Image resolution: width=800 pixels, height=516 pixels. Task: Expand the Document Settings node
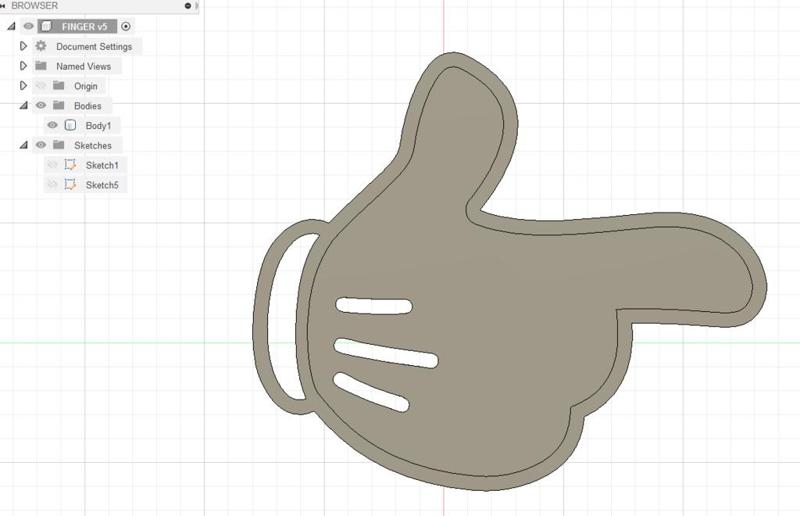[23, 46]
